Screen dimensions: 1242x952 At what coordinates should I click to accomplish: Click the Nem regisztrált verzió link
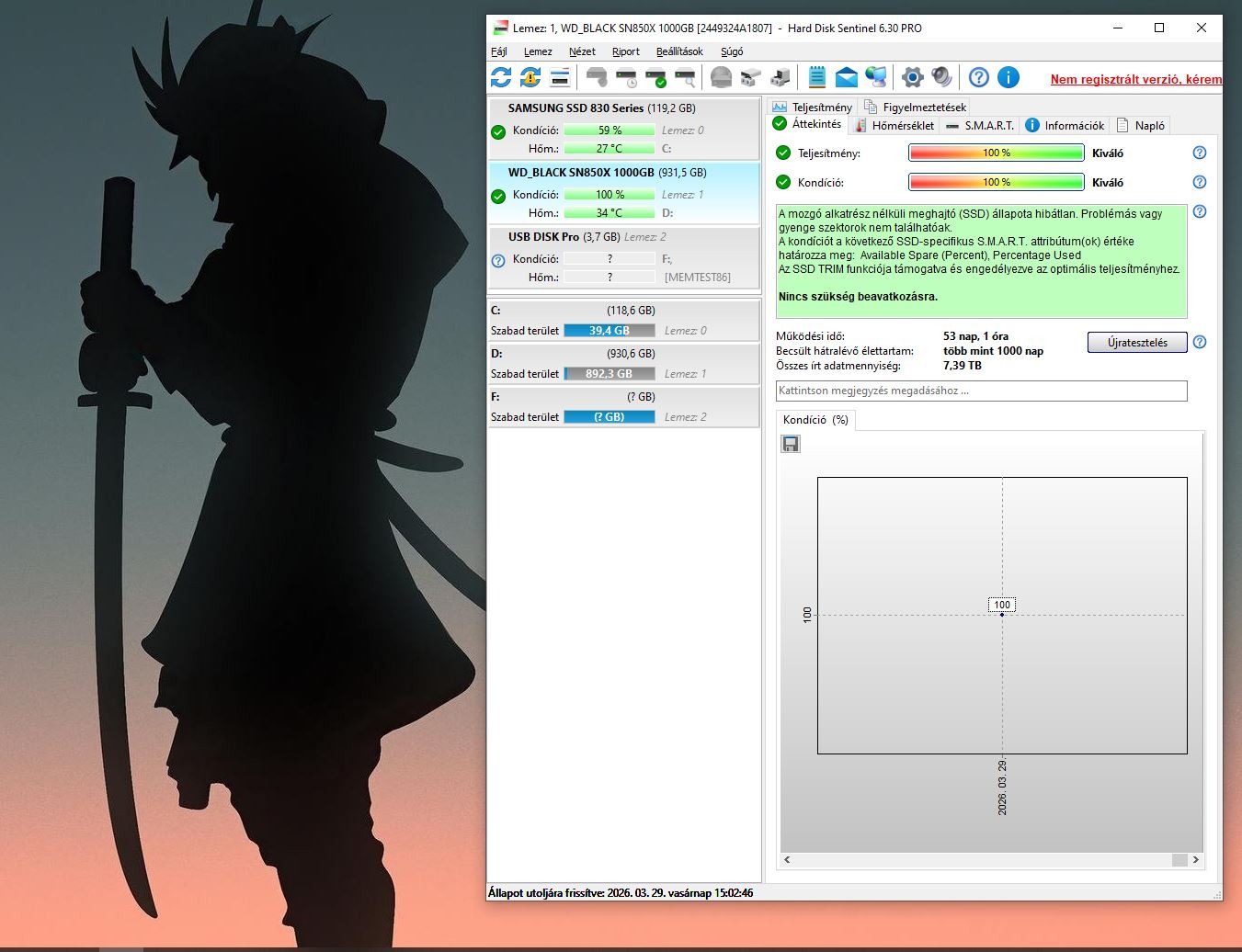coord(1136,79)
